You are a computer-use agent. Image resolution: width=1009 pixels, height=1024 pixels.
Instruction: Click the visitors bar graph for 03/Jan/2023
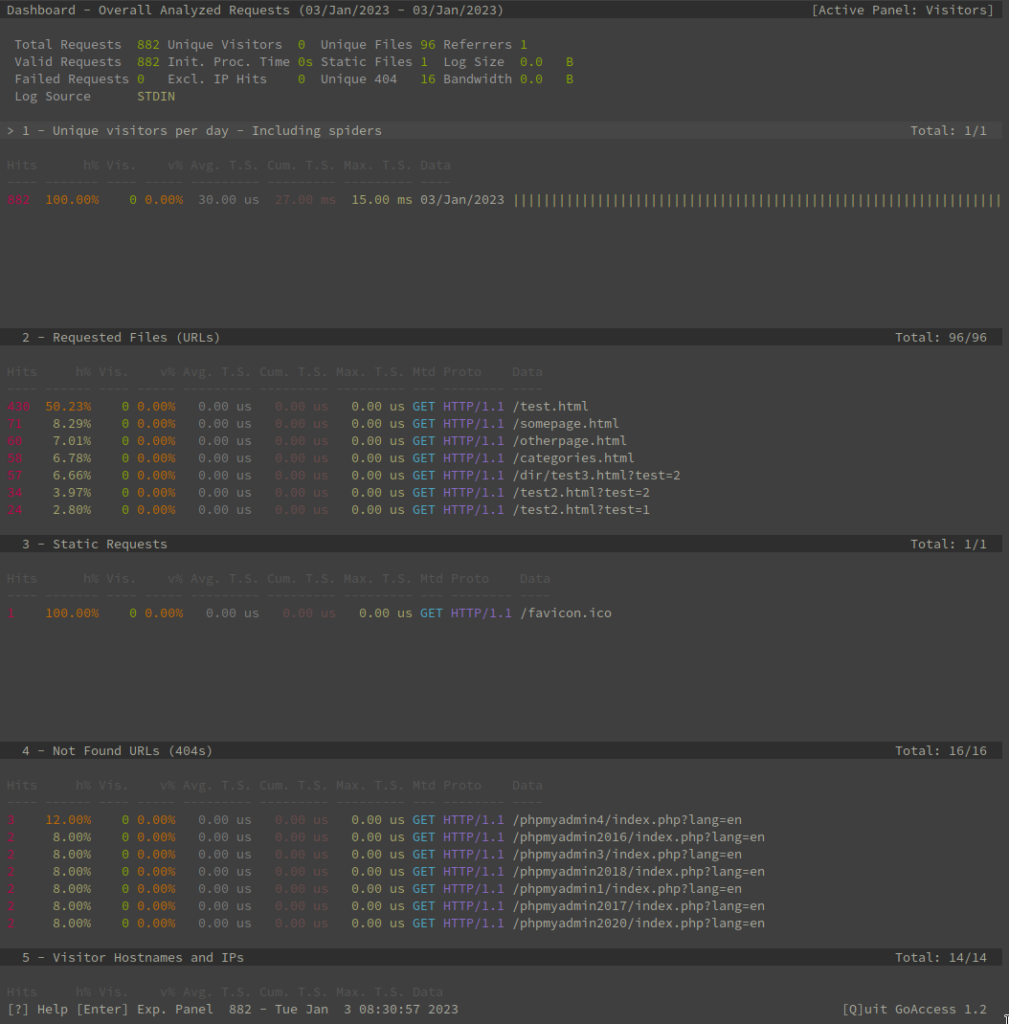coord(756,200)
